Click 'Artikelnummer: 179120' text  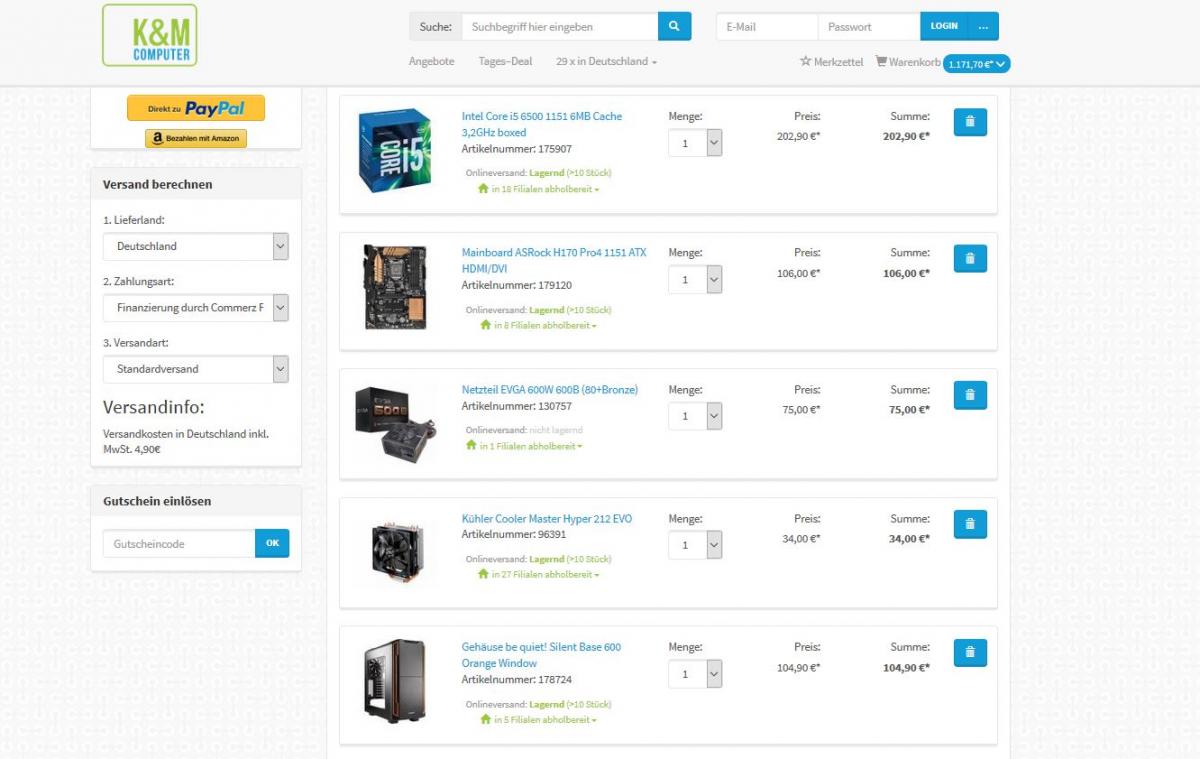pyautogui.click(x=517, y=285)
